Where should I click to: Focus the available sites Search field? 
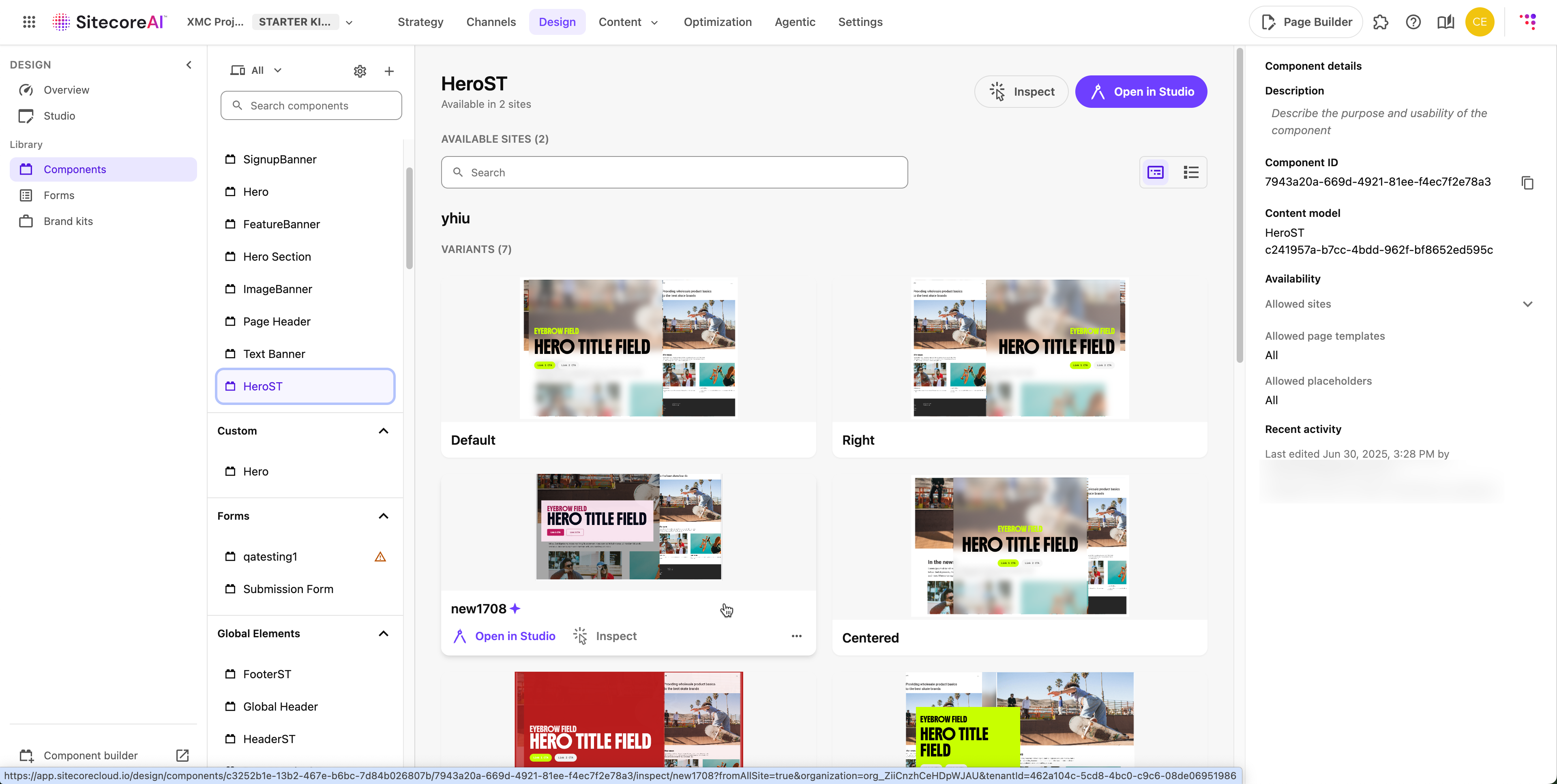[675, 172]
